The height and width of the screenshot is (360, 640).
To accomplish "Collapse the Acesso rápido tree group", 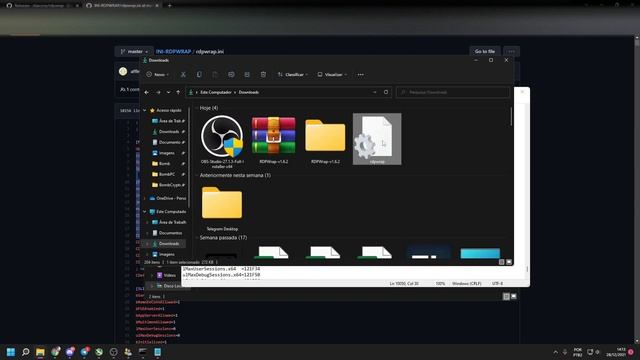I will pyautogui.click(x=144, y=110).
